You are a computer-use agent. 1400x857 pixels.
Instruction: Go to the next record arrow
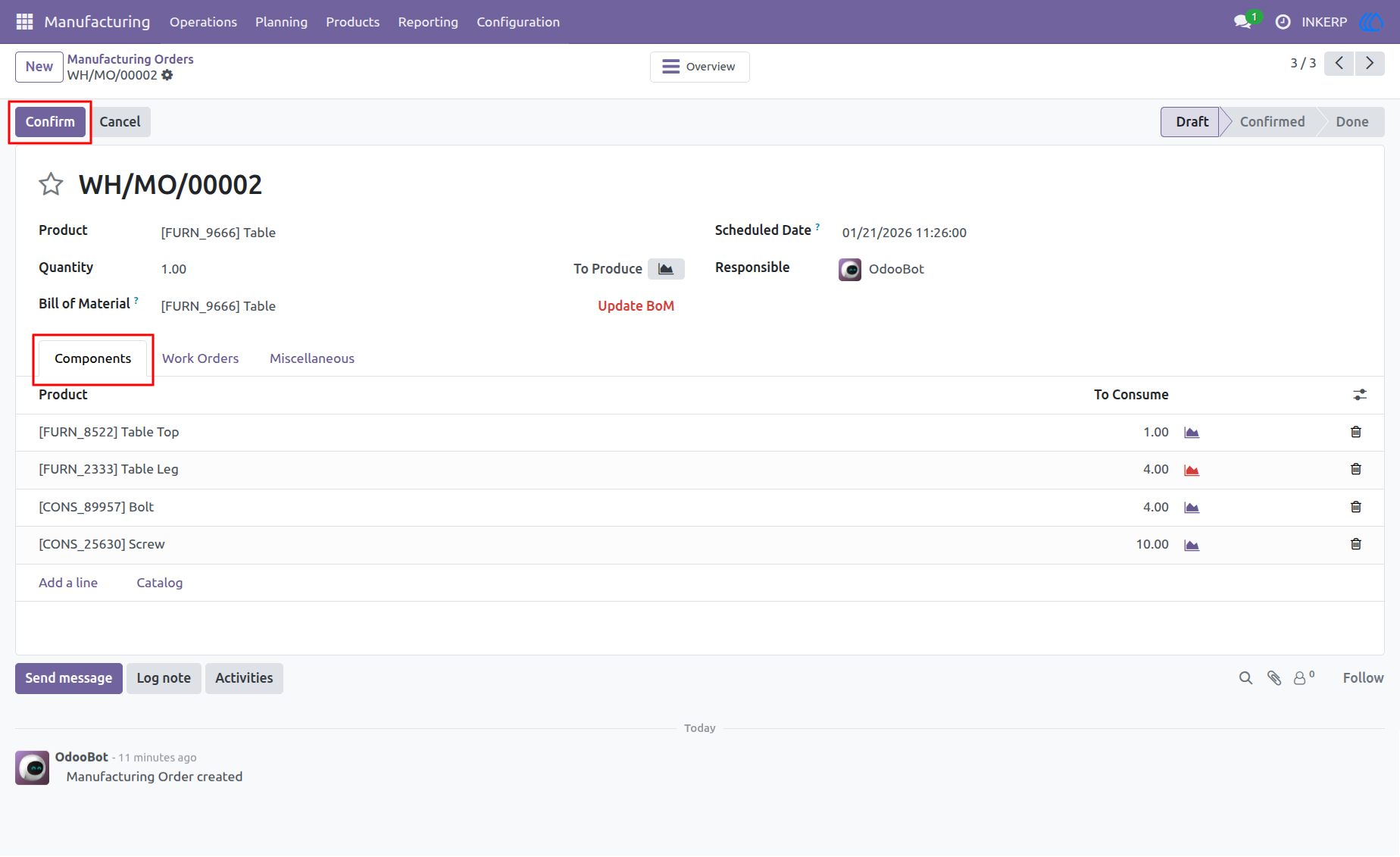tap(1370, 64)
